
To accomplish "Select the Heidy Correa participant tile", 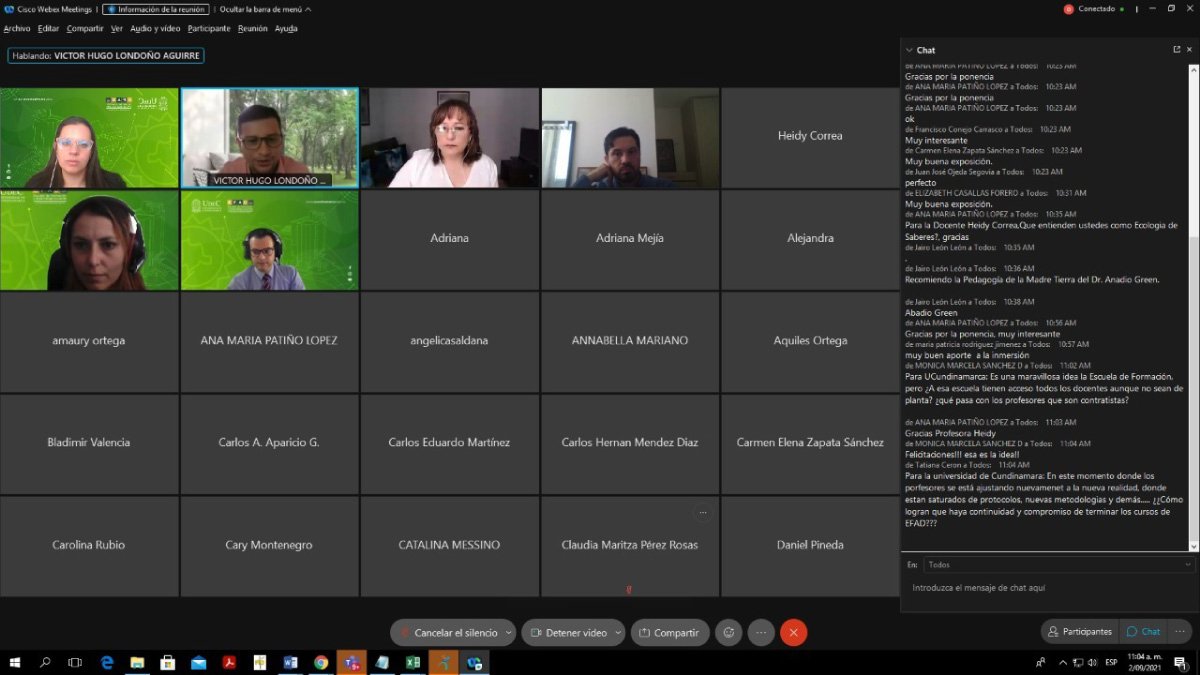I will [810, 137].
